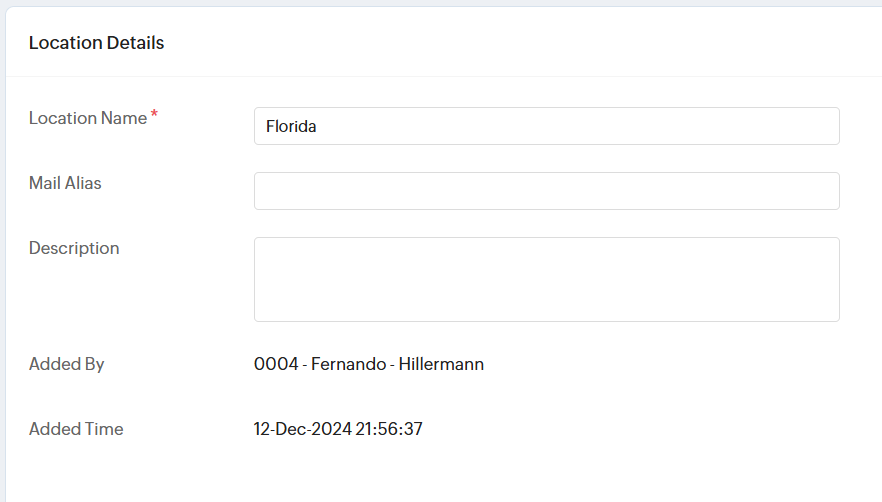Click the timestamp 21:56:37

(389, 429)
